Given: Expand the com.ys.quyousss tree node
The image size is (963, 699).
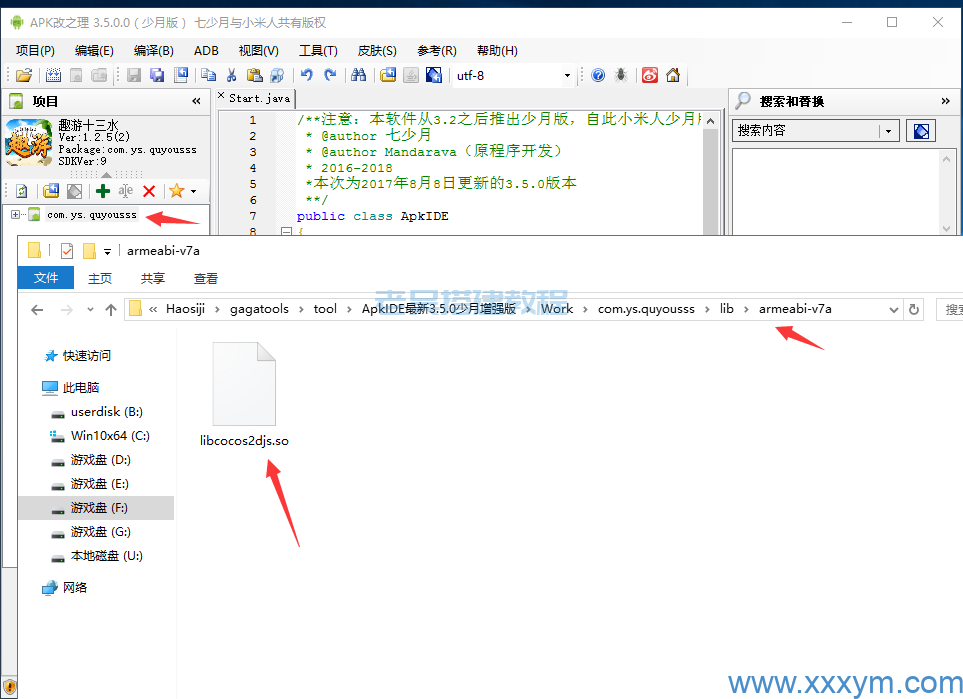Looking at the screenshot, I should coord(16,214).
